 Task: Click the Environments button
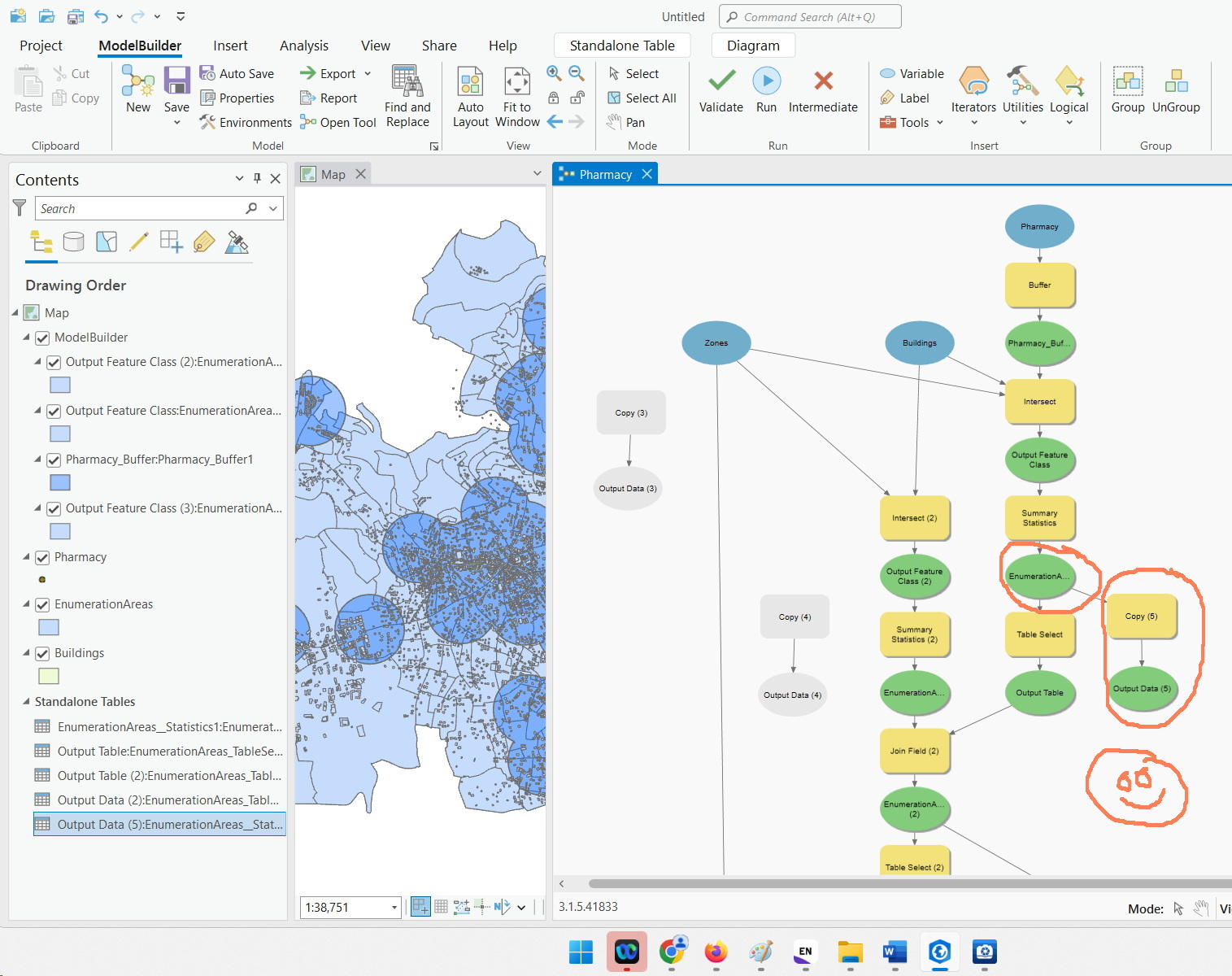246,122
